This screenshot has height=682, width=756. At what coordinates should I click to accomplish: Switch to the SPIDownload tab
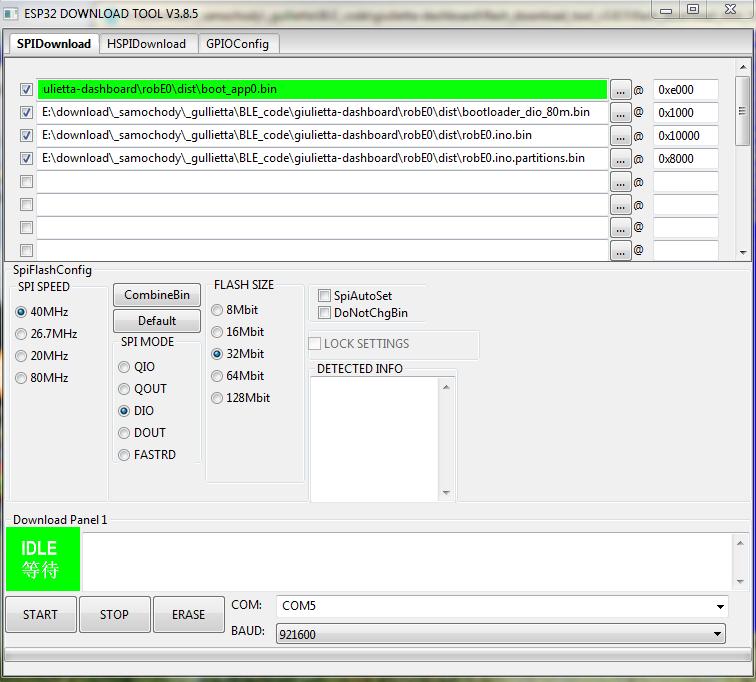click(x=54, y=44)
